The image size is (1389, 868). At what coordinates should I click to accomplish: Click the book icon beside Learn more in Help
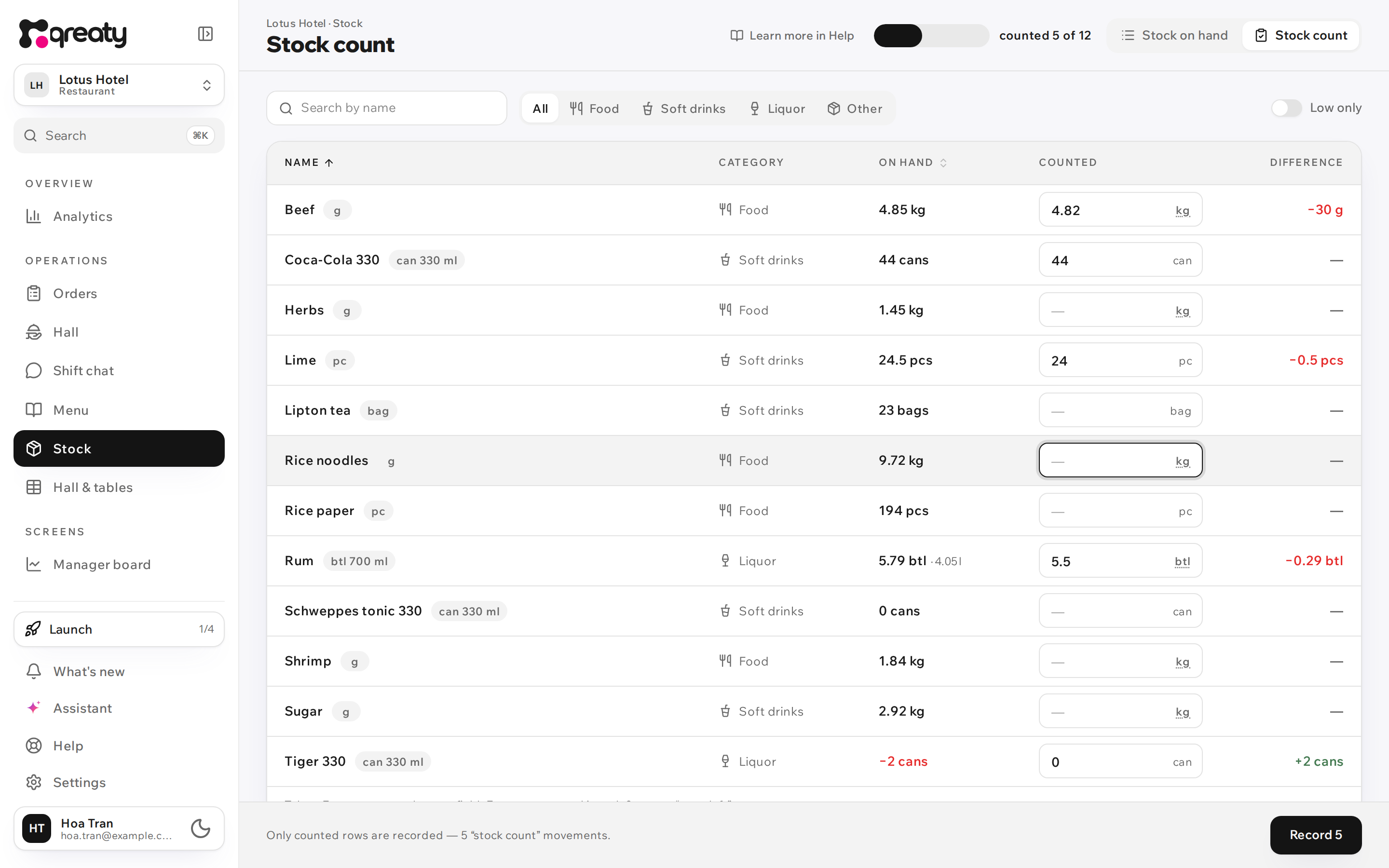pyautogui.click(x=736, y=36)
